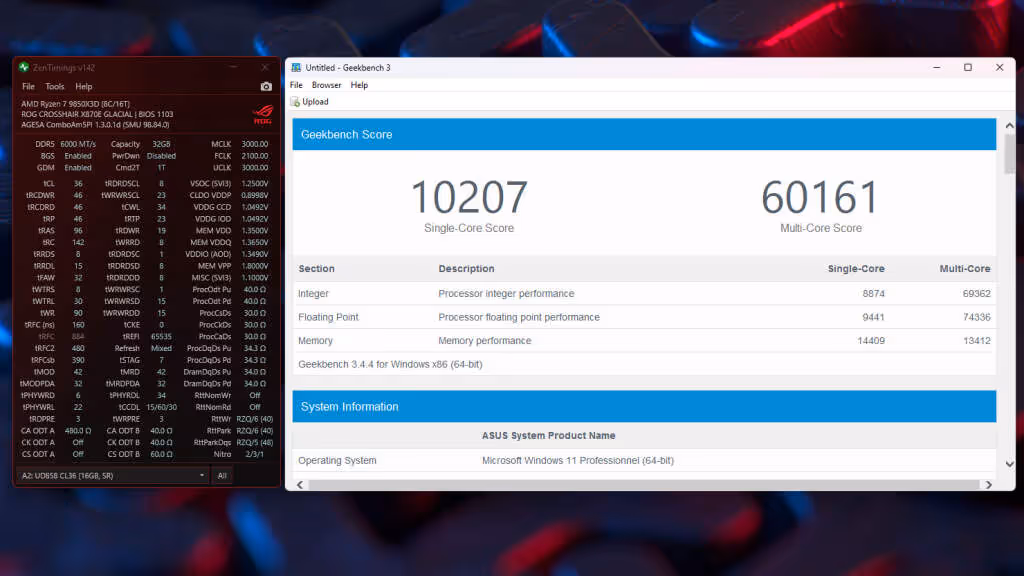This screenshot has height=576, width=1024.
Task: Click Integer multi-core value 69362
Action: [x=976, y=293]
